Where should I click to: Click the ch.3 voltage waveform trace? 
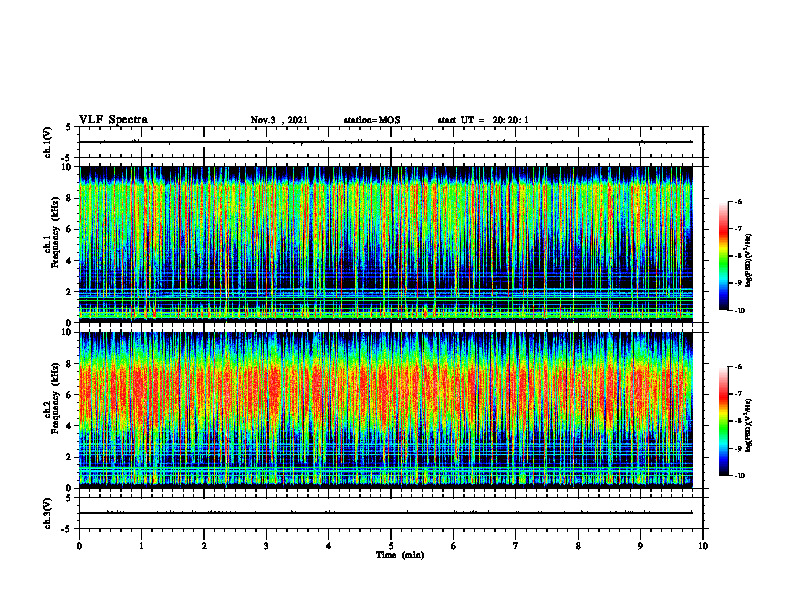pyautogui.click(x=386, y=513)
